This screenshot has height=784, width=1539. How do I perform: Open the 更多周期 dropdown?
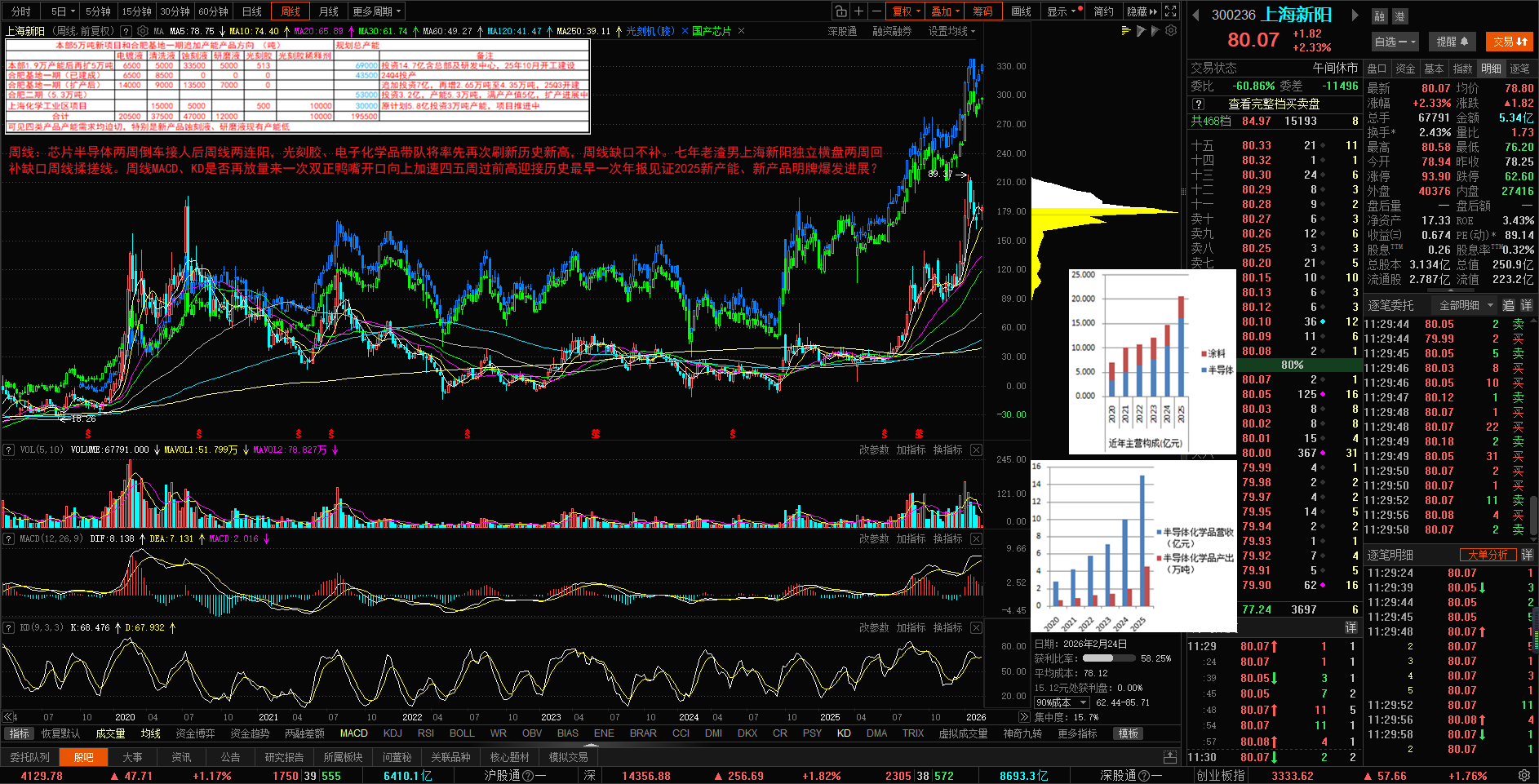376,11
